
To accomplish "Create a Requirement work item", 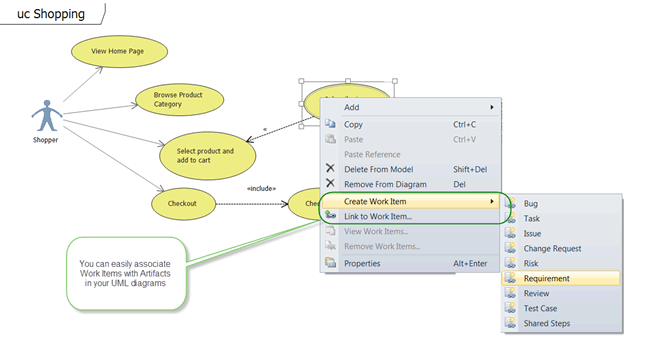I will tap(561, 278).
